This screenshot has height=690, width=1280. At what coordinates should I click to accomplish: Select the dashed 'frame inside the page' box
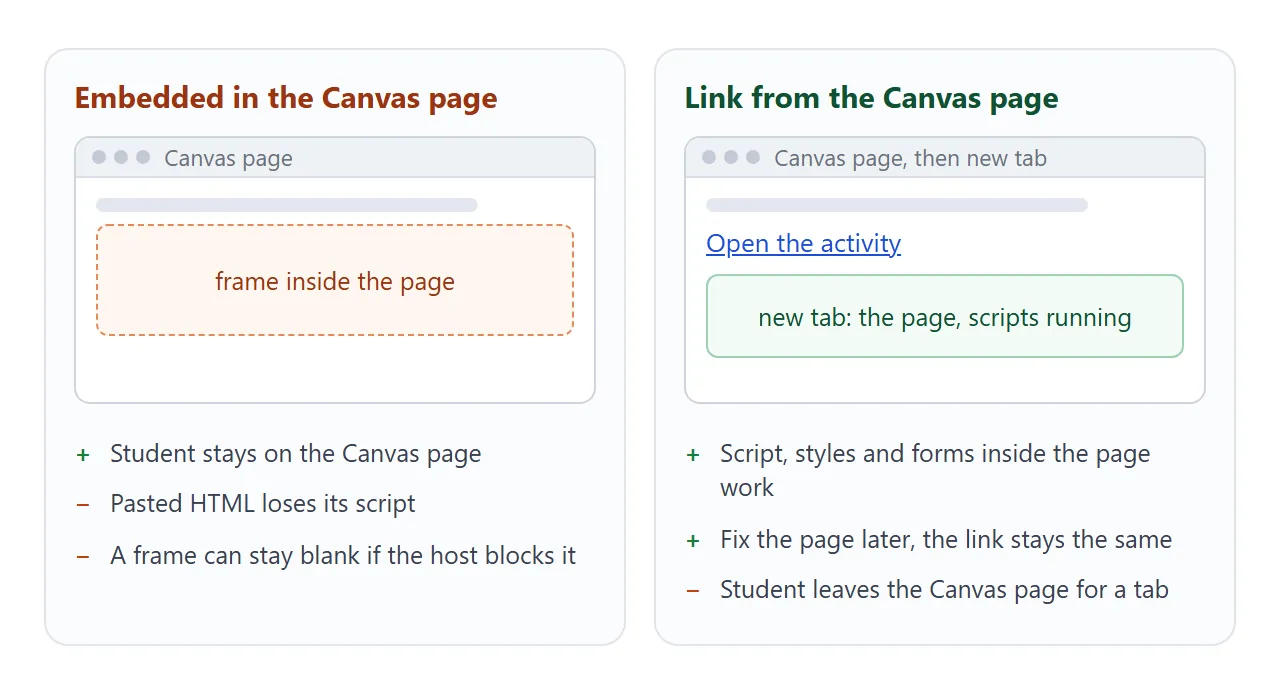coord(335,280)
